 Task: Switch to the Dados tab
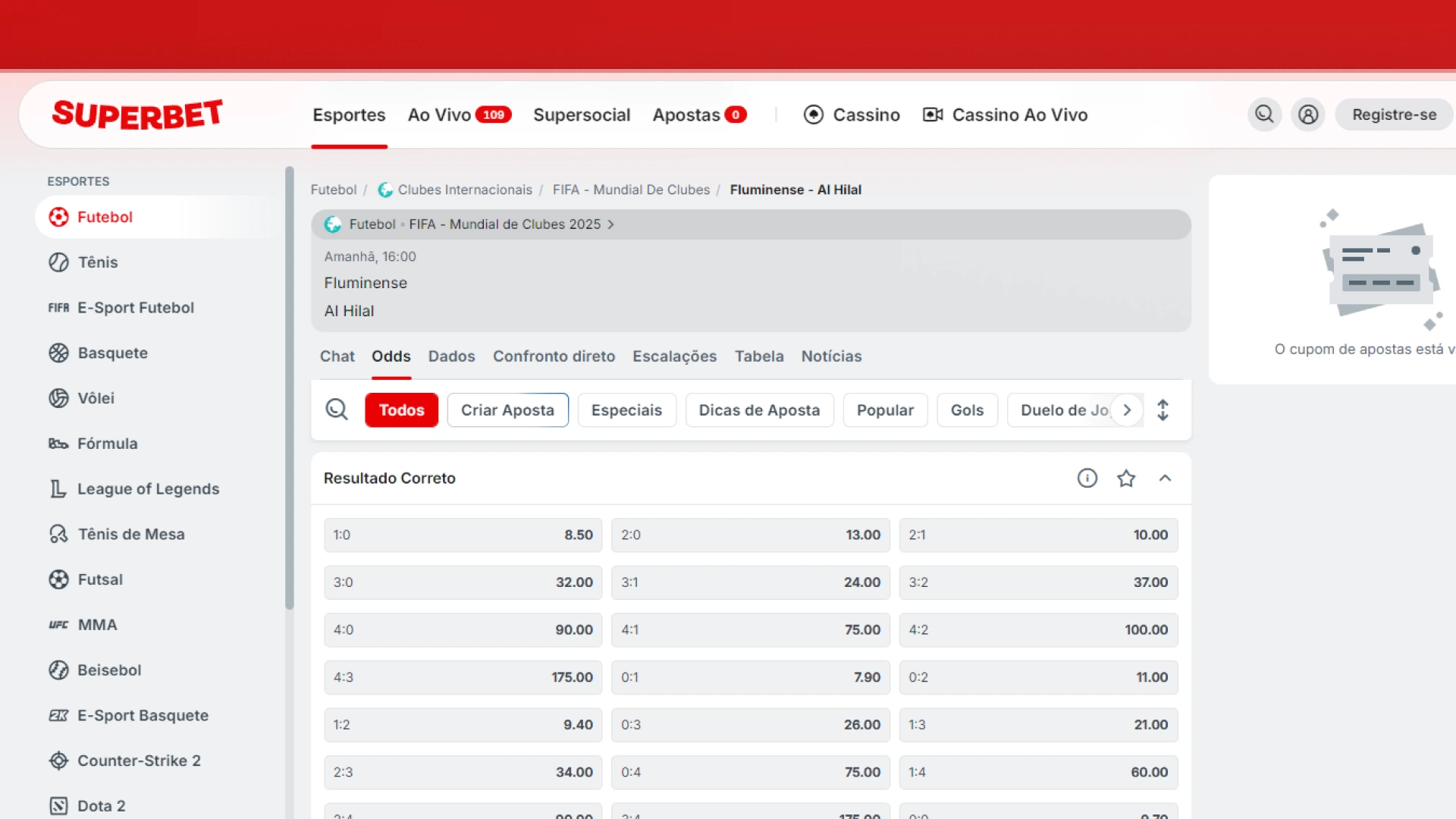(452, 356)
